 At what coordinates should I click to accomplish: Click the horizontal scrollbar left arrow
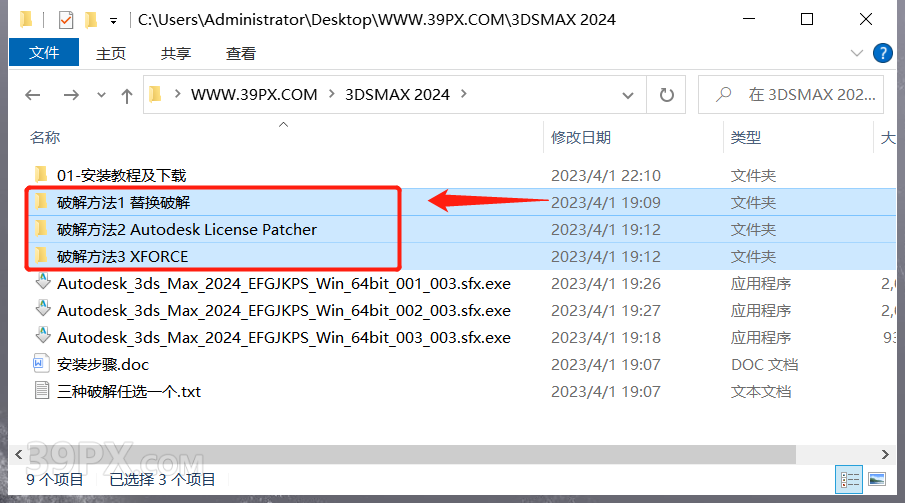(18, 454)
